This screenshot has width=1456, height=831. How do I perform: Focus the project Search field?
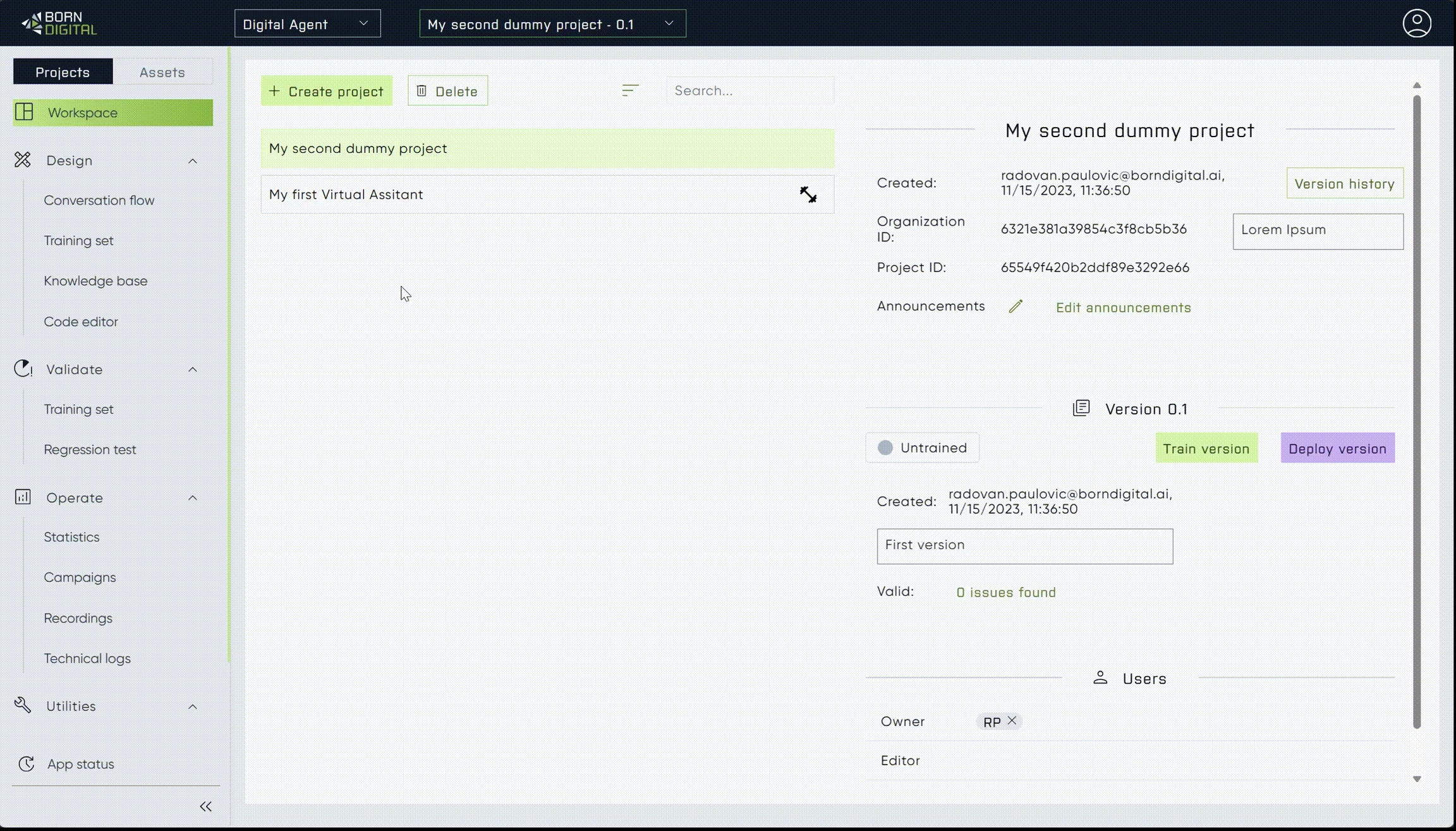pos(749,90)
